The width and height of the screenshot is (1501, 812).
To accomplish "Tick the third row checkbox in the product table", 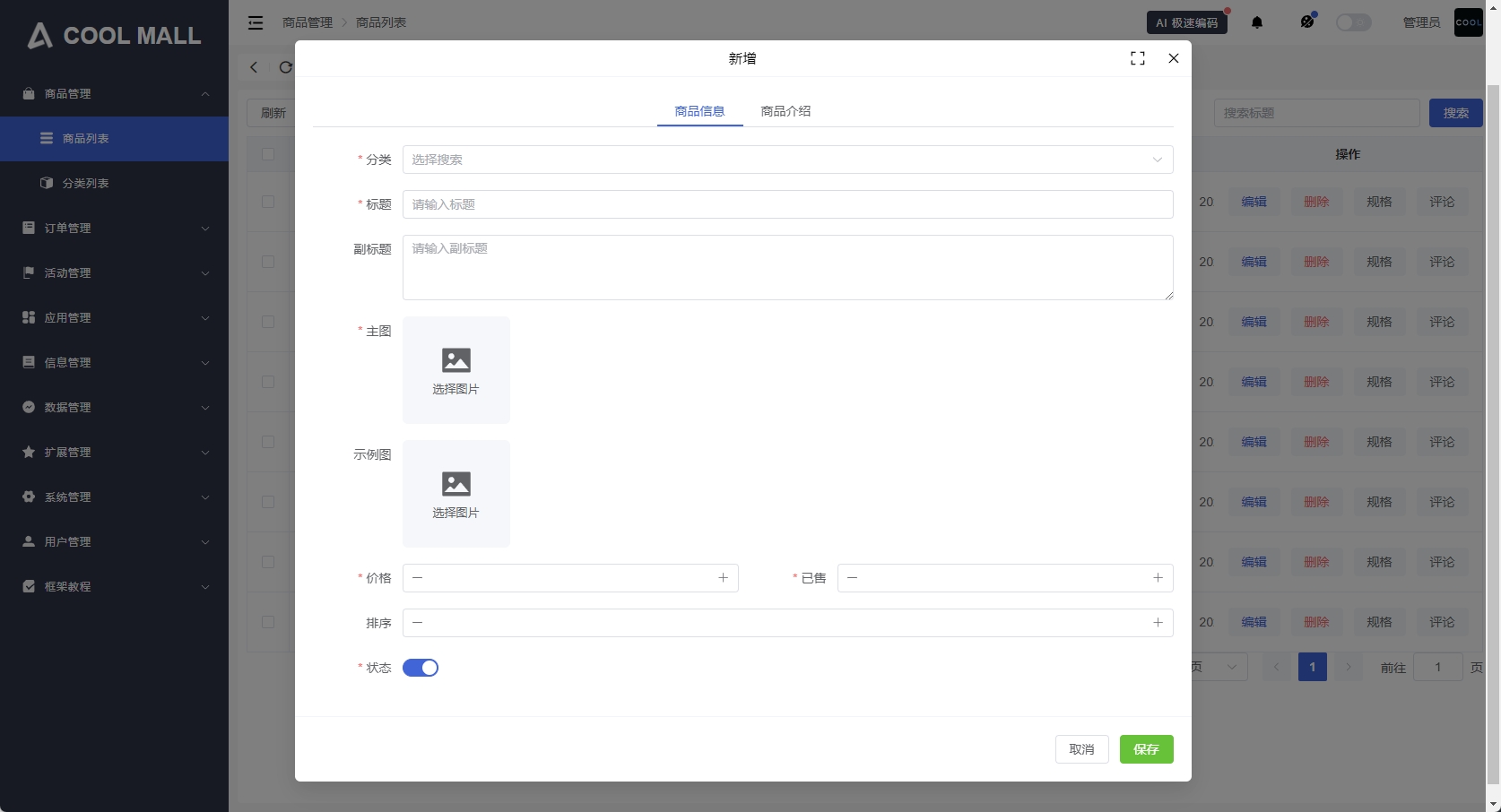I will 268,322.
